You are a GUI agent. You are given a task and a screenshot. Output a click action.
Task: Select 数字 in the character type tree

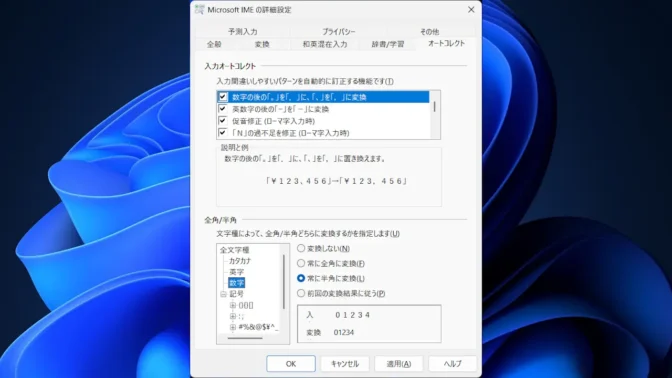click(x=237, y=283)
